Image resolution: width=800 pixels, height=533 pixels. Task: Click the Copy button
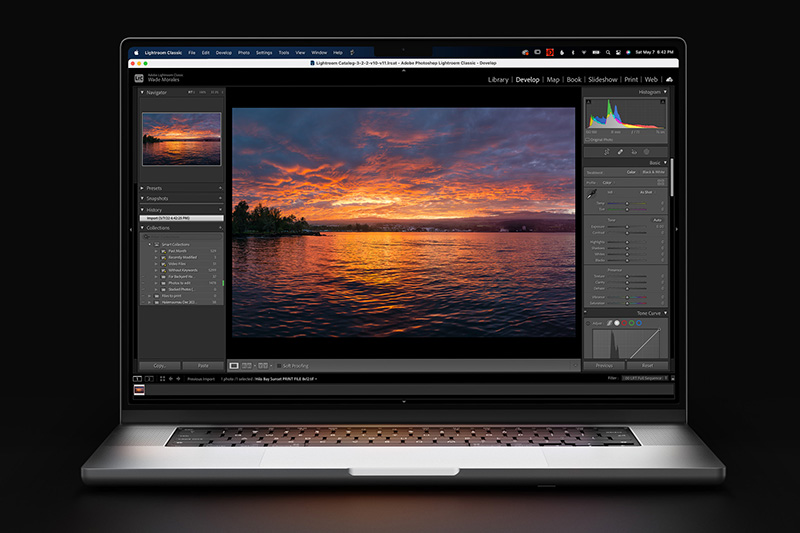tap(160, 366)
